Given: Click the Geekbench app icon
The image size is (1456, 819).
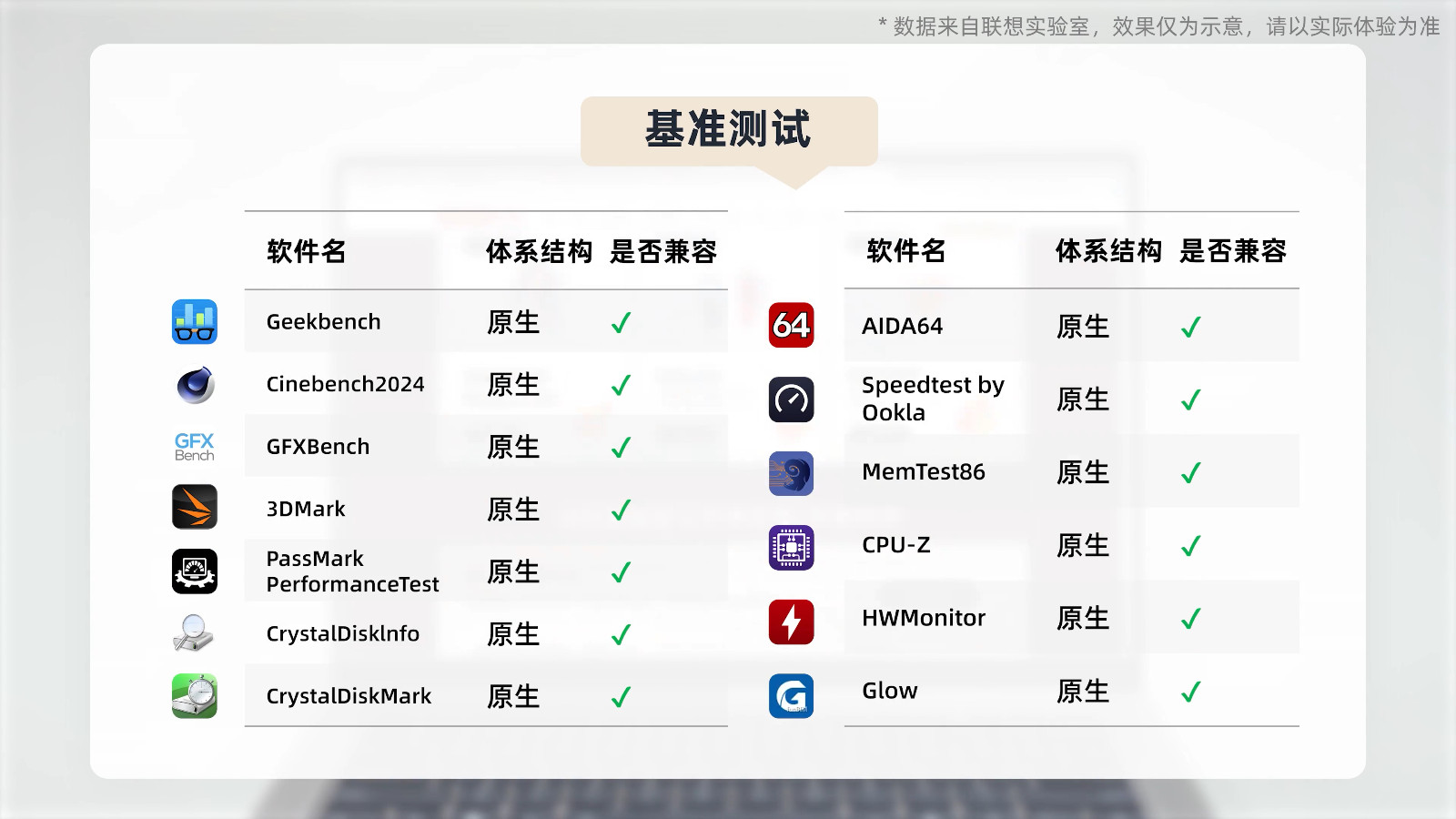Looking at the screenshot, I should tap(195, 322).
